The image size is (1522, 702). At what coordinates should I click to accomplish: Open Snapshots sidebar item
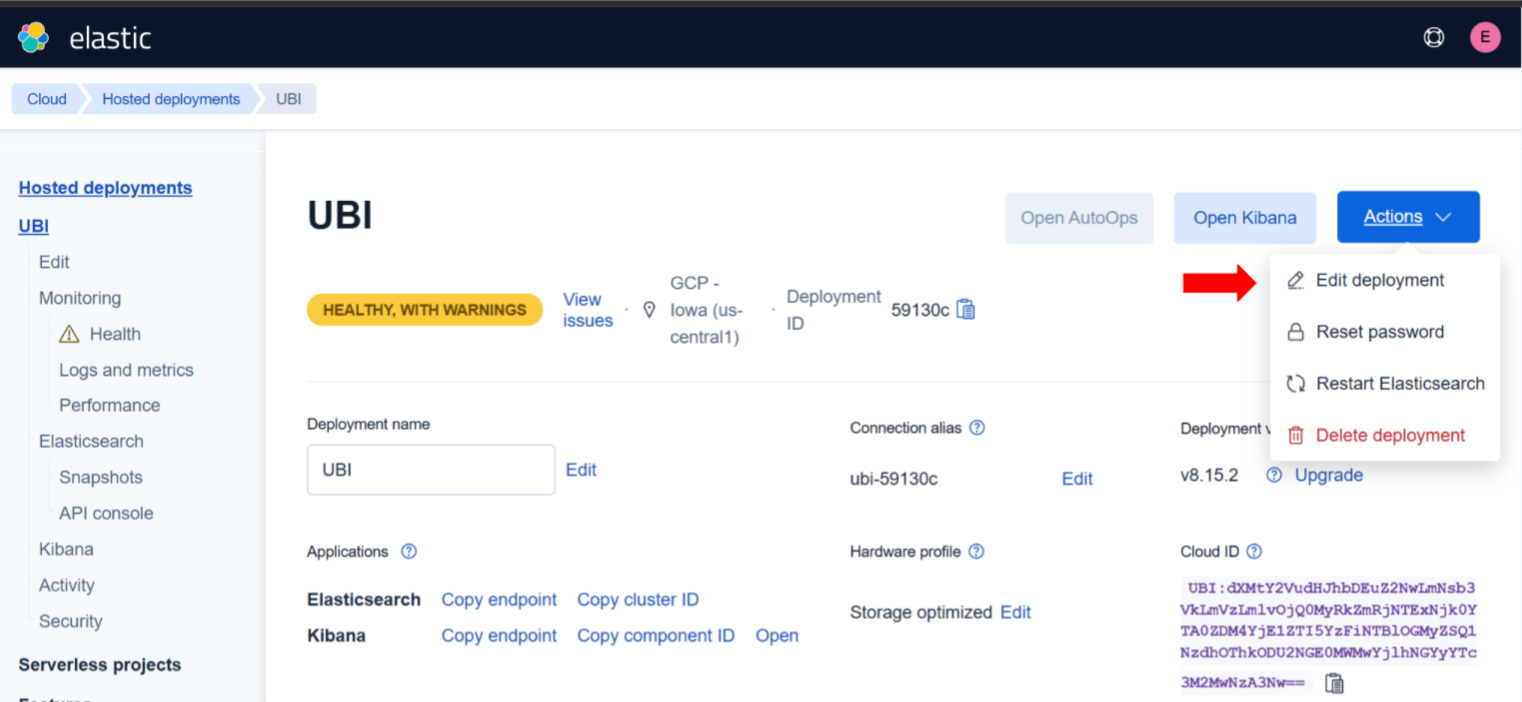point(101,477)
